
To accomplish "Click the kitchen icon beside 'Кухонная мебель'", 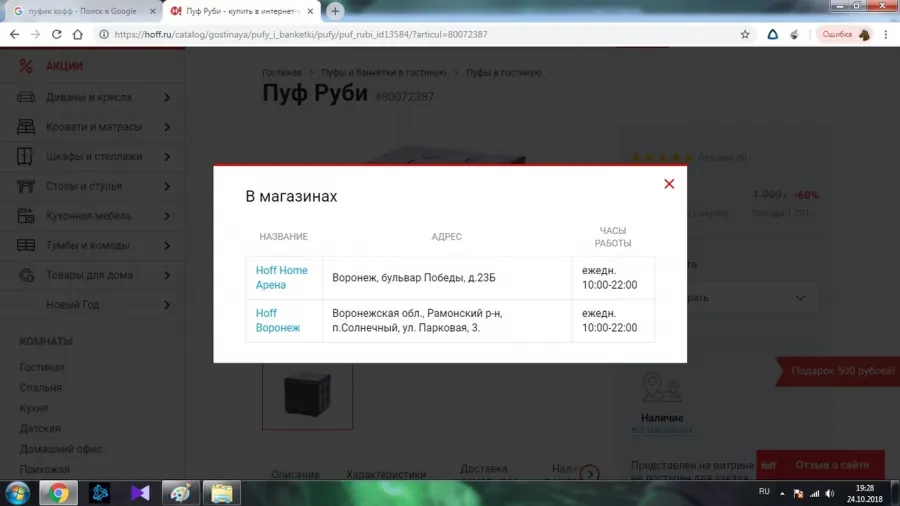I will click(26, 216).
